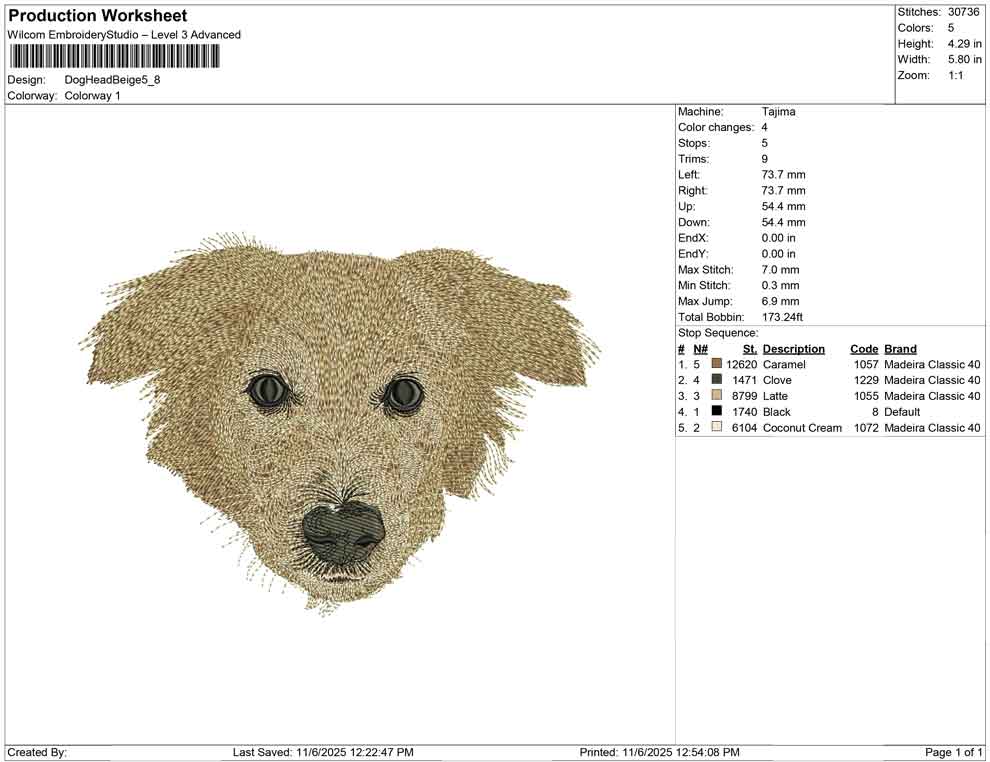990x762 pixels.
Task: Click the Colorway 1 value
Action: click(92, 95)
